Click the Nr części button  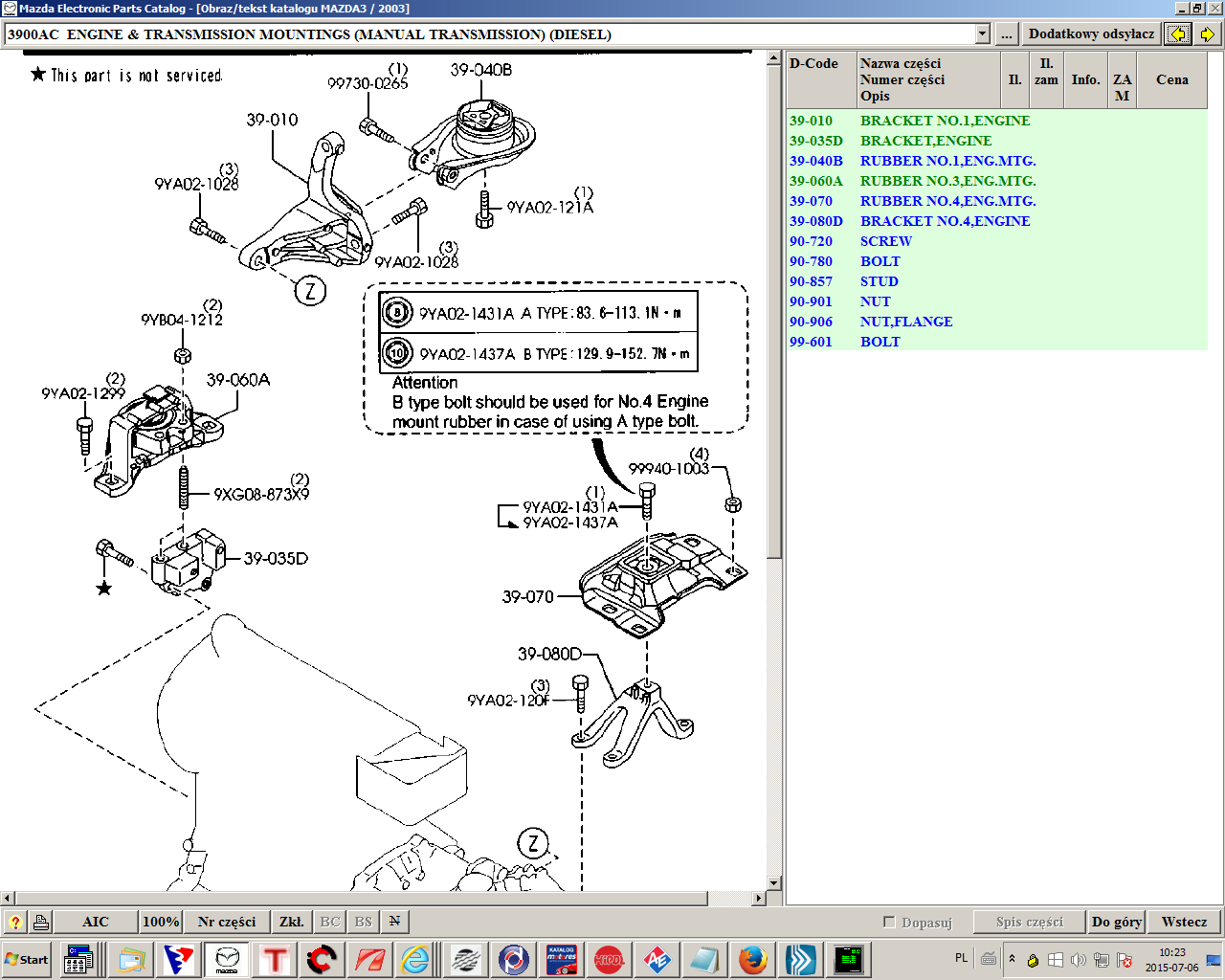pos(227,922)
